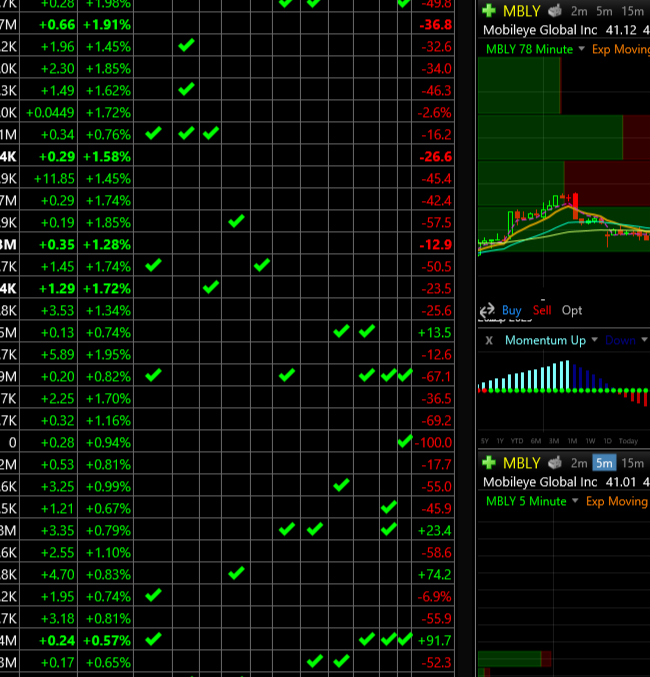Switch top MBLY chart to 2m interval
The width and height of the screenshot is (650, 677).
tap(579, 11)
